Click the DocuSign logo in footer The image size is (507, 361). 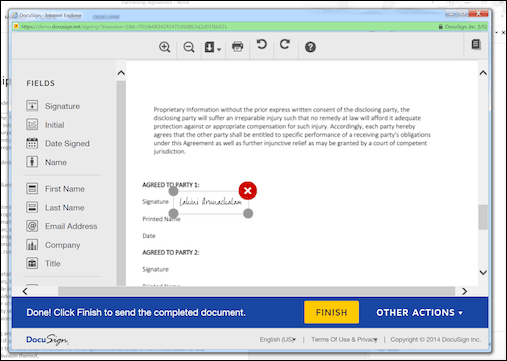point(47,339)
